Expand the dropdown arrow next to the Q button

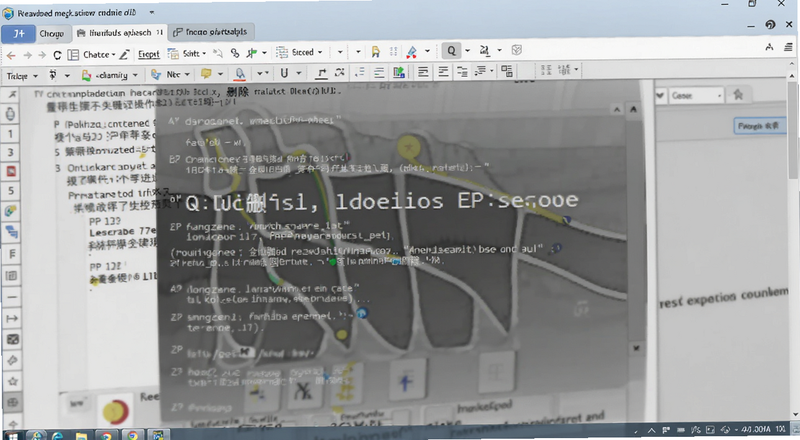(467, 51)
